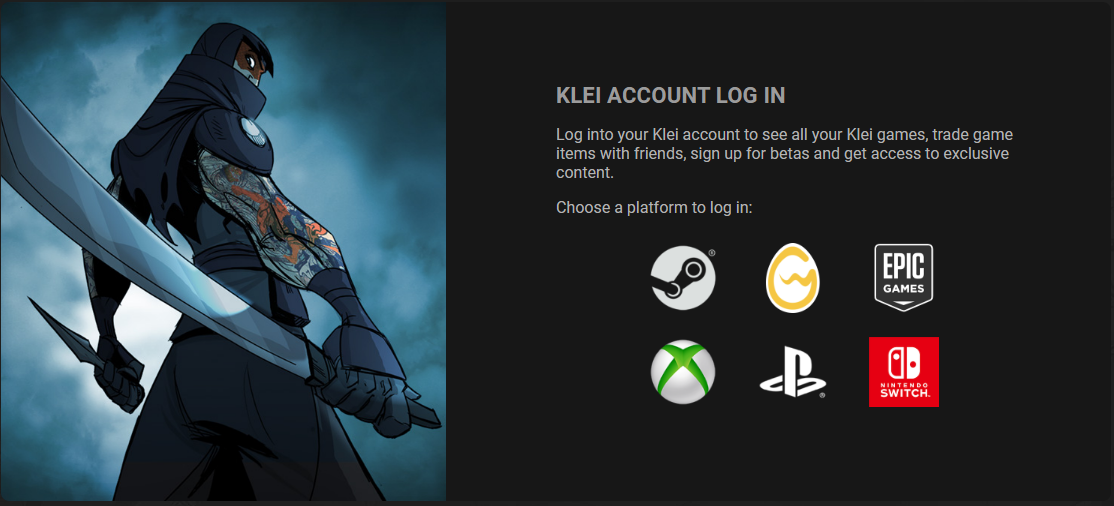
Task: Choose the yellow WeGame egg logo
Action: [793, 278]
